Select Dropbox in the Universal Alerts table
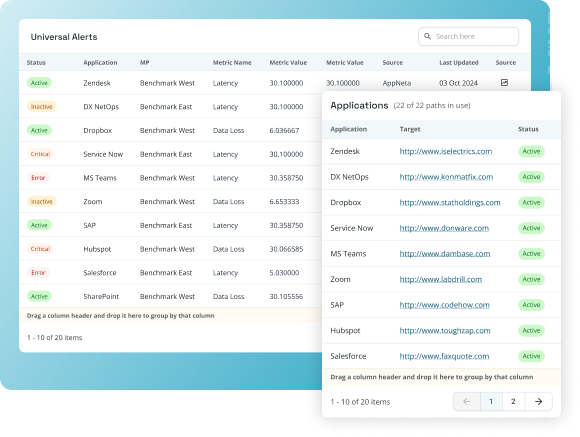Screen dimensions: 580x437 pyautogui.click(x=98, y=131)
